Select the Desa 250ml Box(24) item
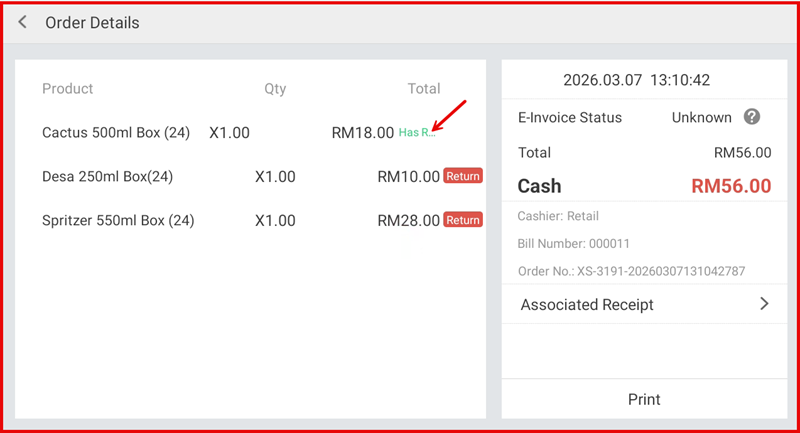This screenshot has height=433, width=800. [x=108, y=176]
